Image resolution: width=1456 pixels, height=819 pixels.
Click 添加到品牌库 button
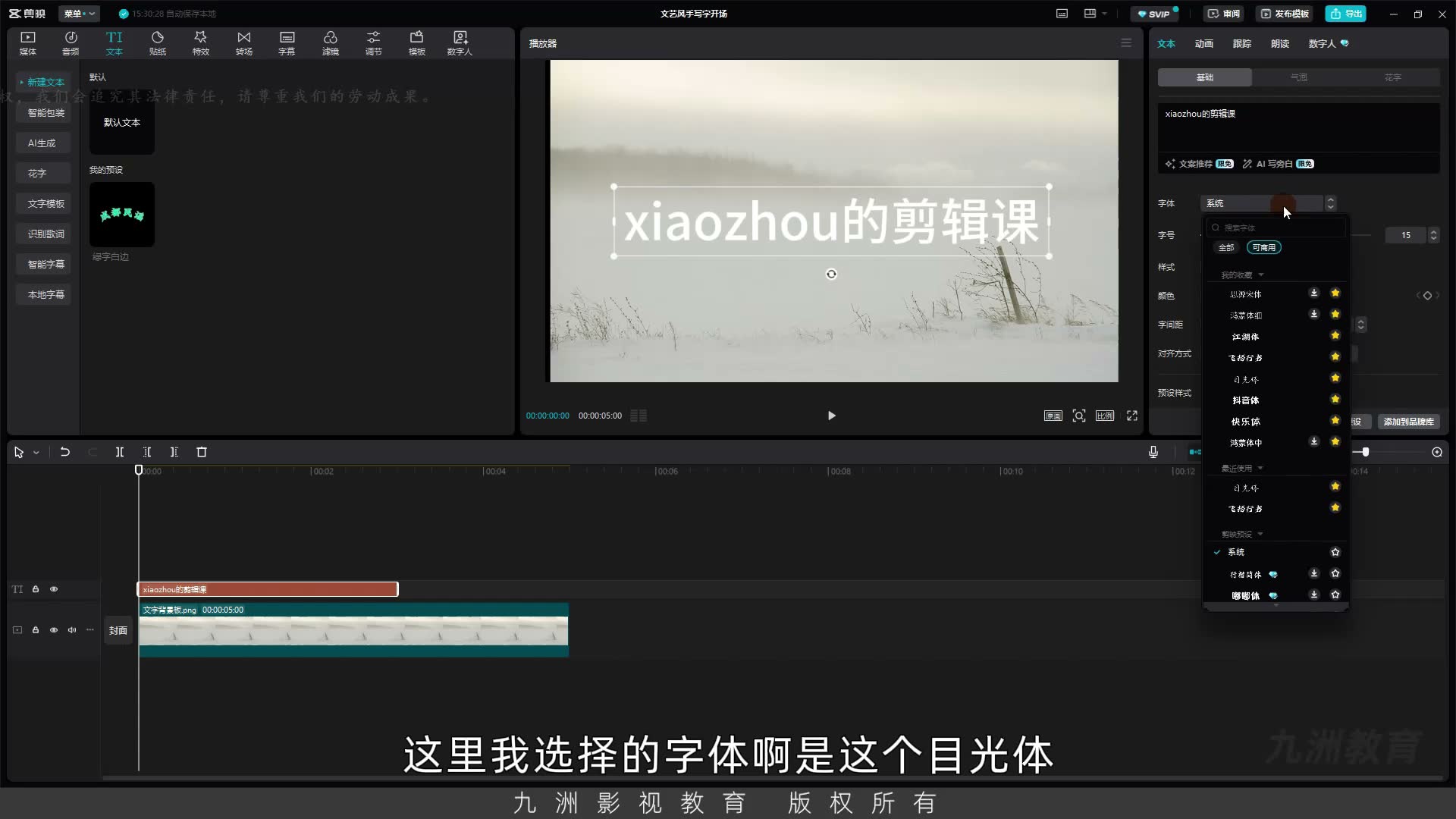tap(1408, 422)
